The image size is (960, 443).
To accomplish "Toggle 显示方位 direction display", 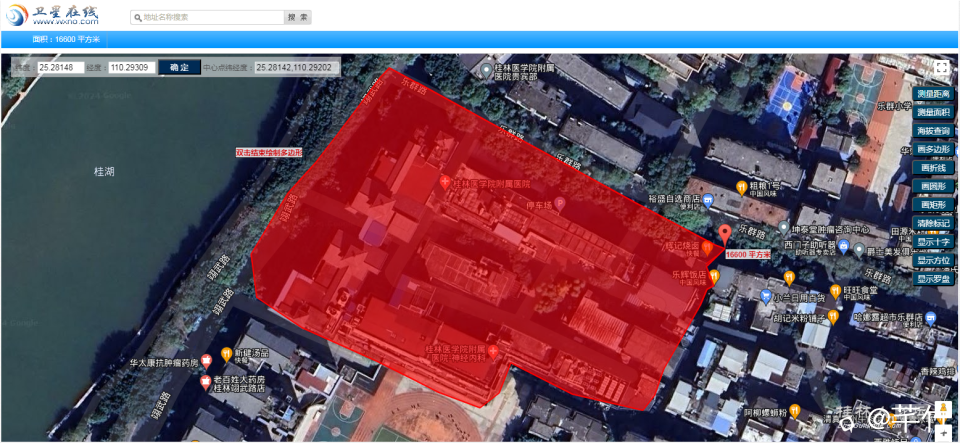I will click(934, 260).
